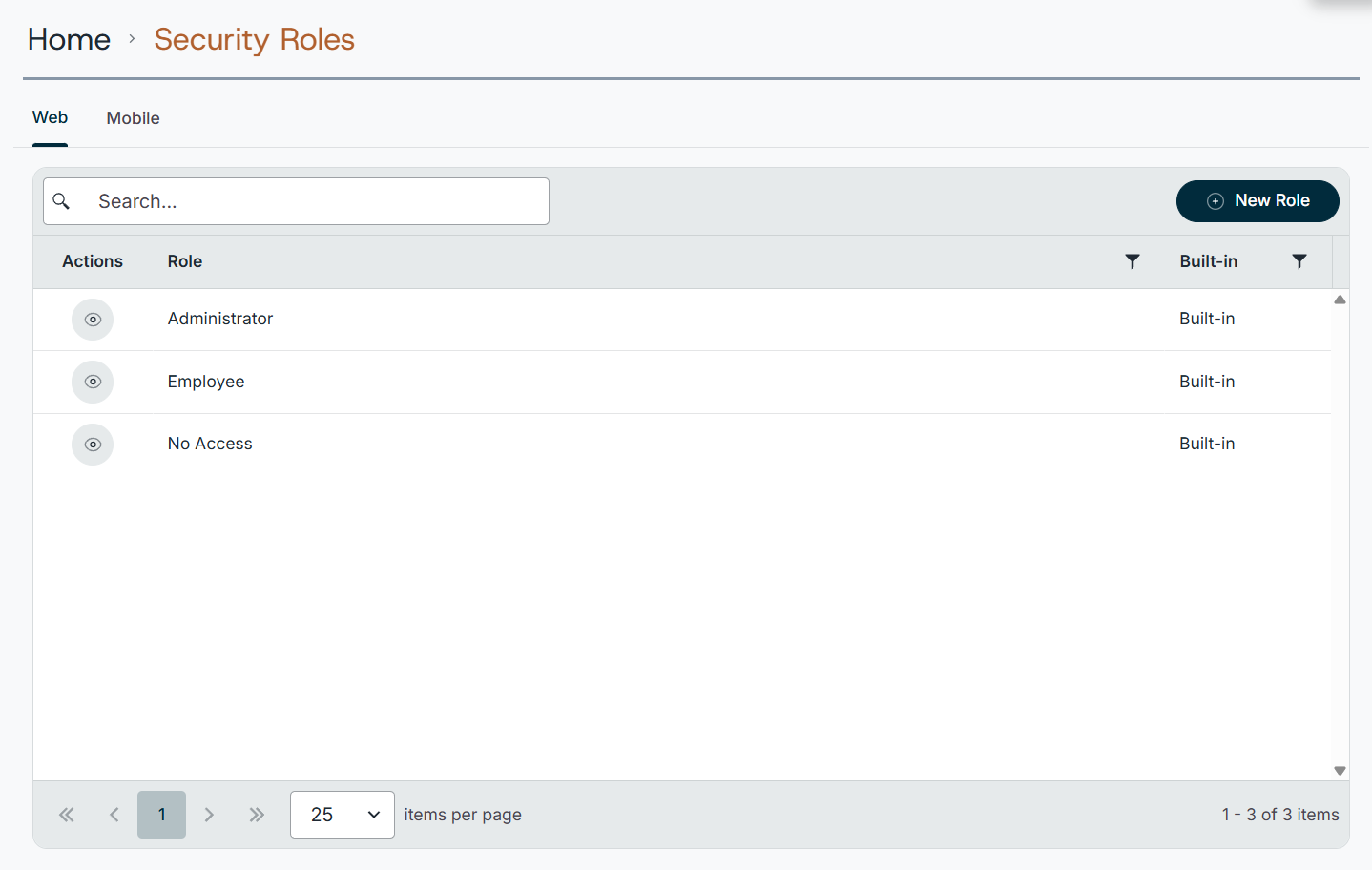
Task: Select the Employee role name
Action: (206, 382)
